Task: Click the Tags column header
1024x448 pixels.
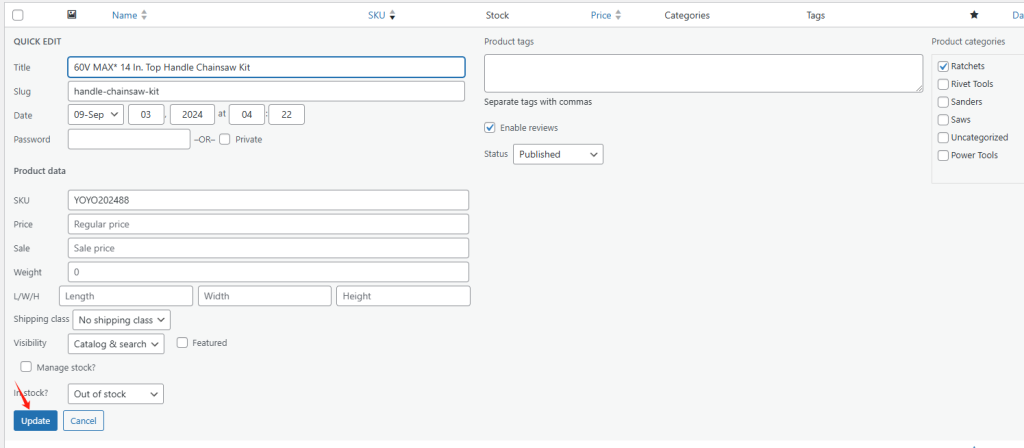Action: tap(816, 15)
